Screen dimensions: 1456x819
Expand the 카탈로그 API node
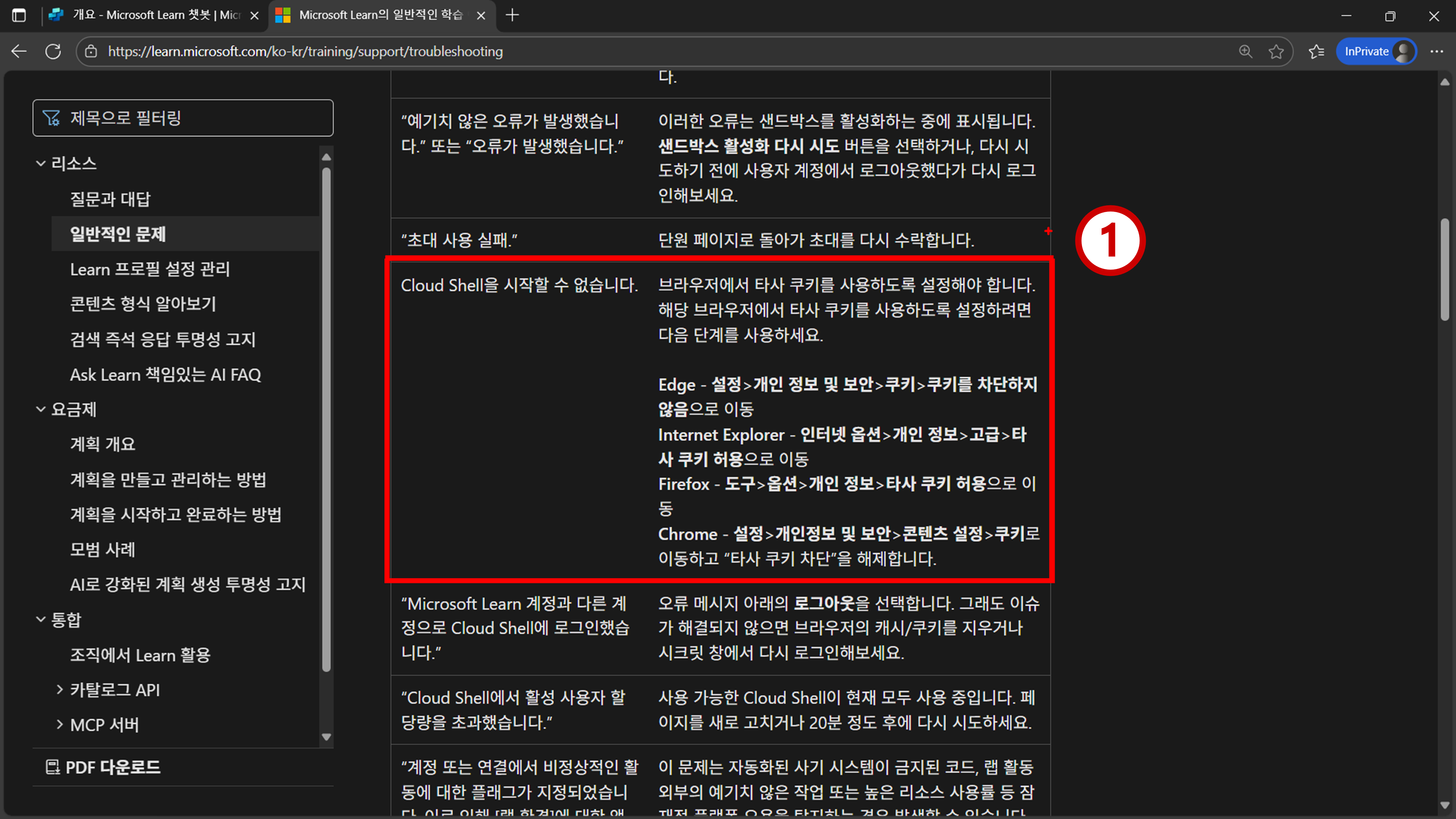(x=60, y=689)
